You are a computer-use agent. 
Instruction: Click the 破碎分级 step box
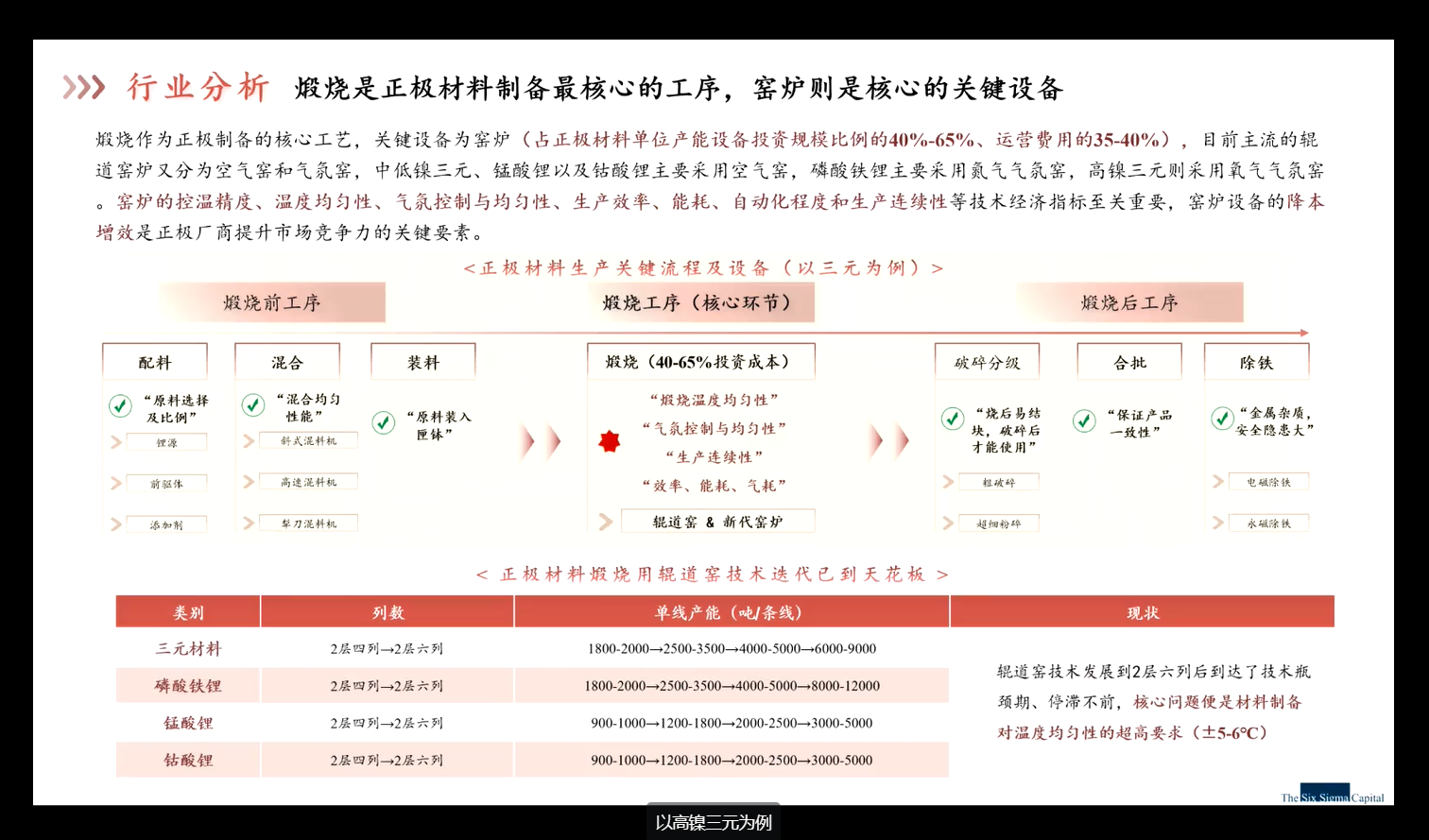pyautogui.click(x=987, y=362)
